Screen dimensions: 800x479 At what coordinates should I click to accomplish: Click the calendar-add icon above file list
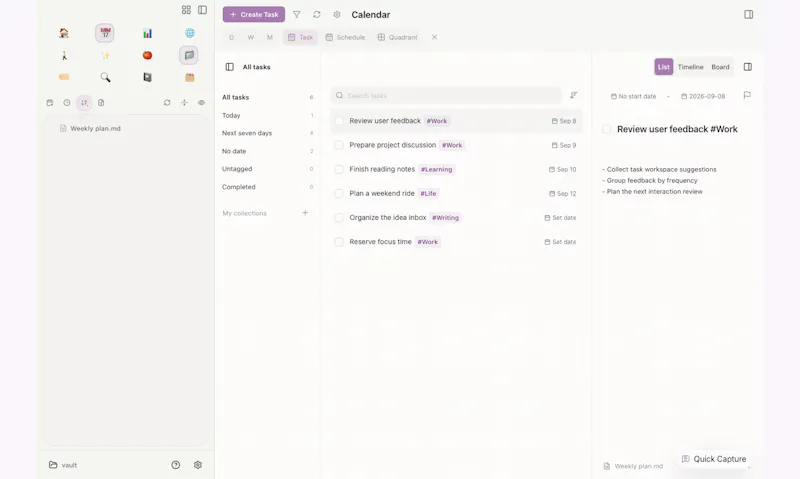tap(49, 103)
